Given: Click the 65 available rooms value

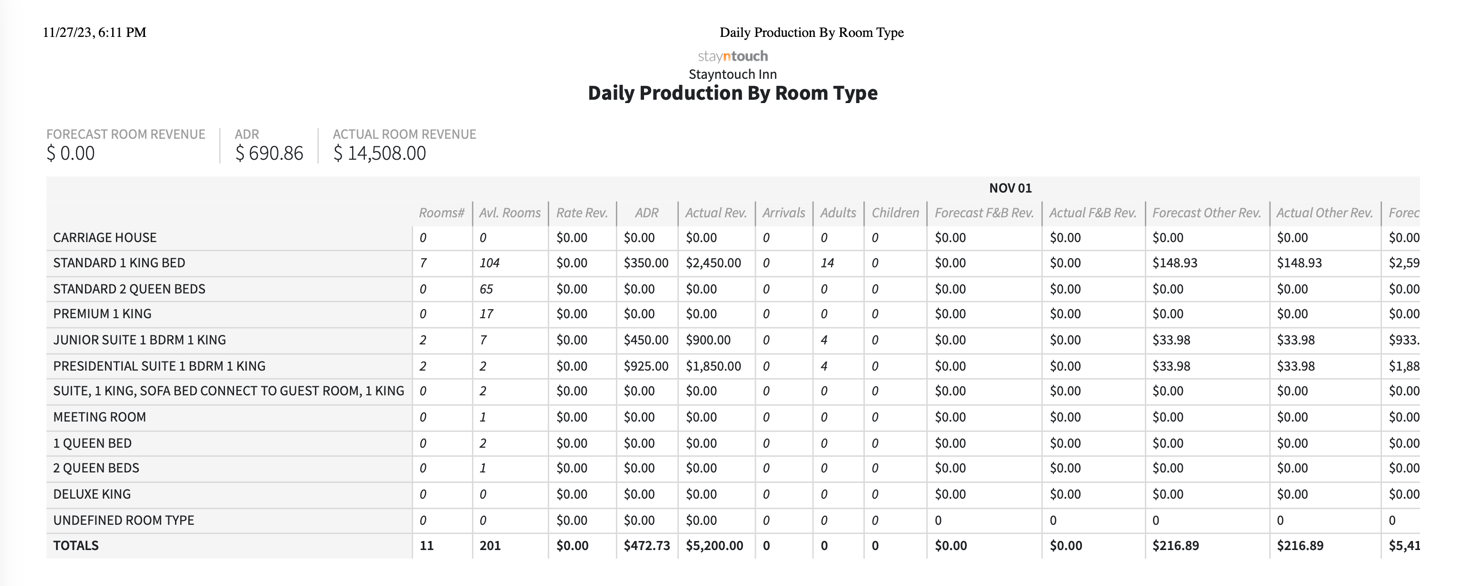Looking at the screenshot, I should (x=486, y=289).
